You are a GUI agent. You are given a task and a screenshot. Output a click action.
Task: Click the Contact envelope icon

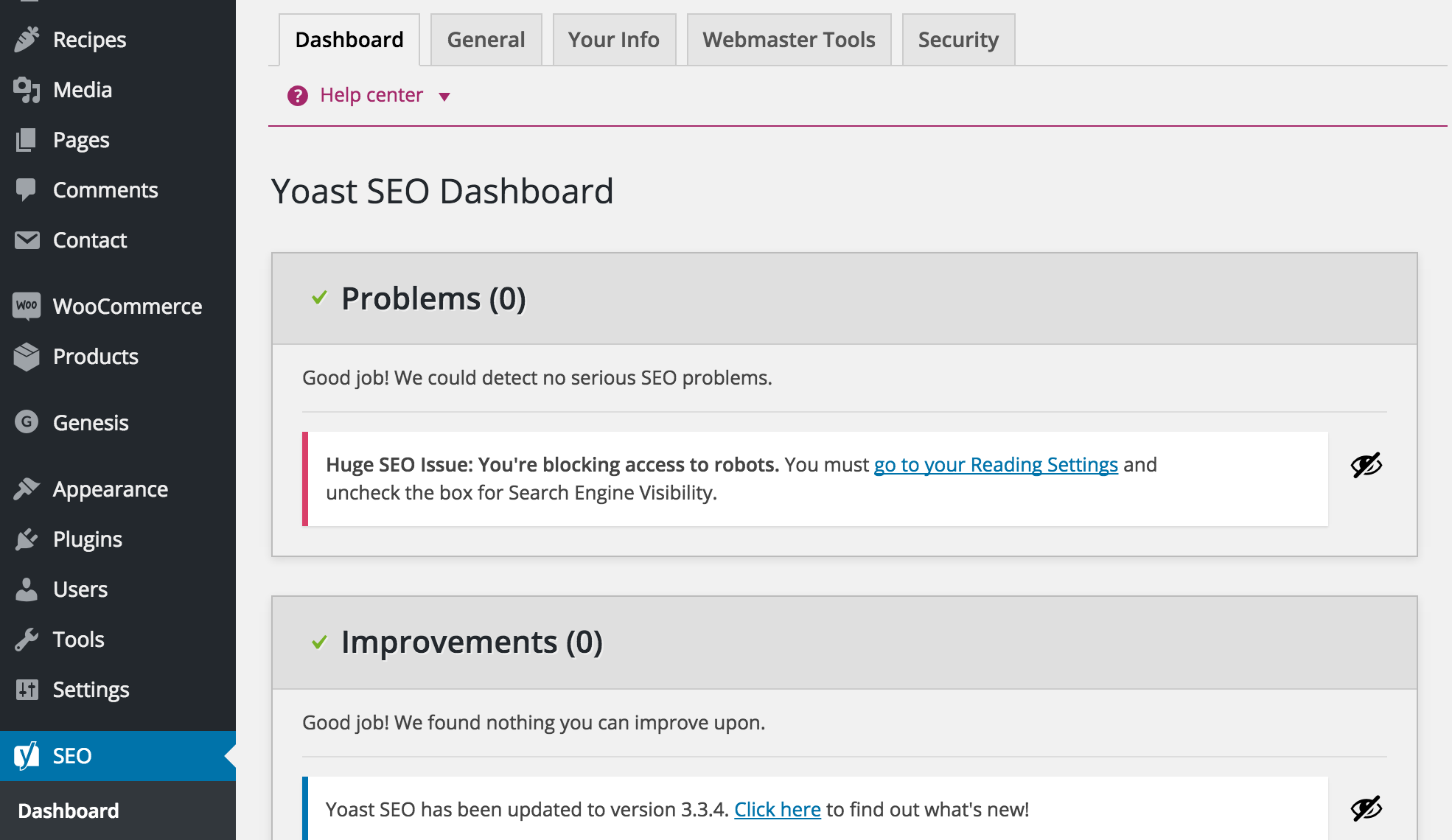(27, 240)
